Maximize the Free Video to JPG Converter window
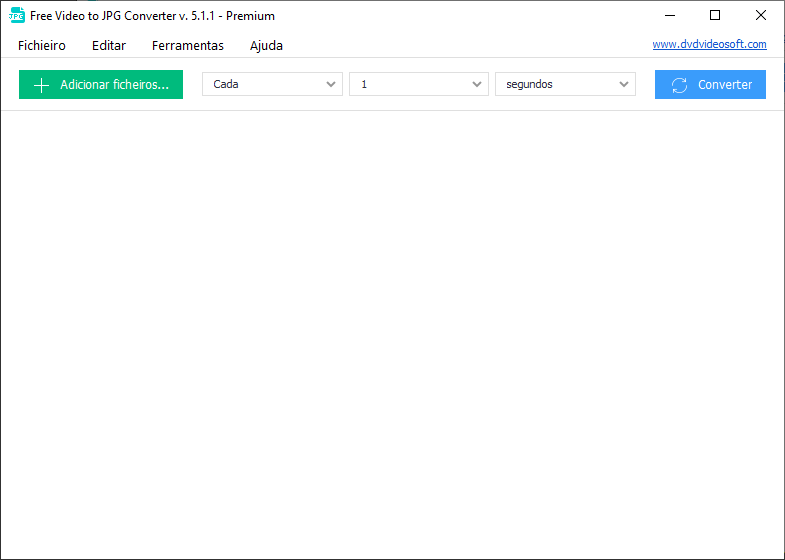The image size is (785, 560). pyautogui.click(x=715, y=16)
